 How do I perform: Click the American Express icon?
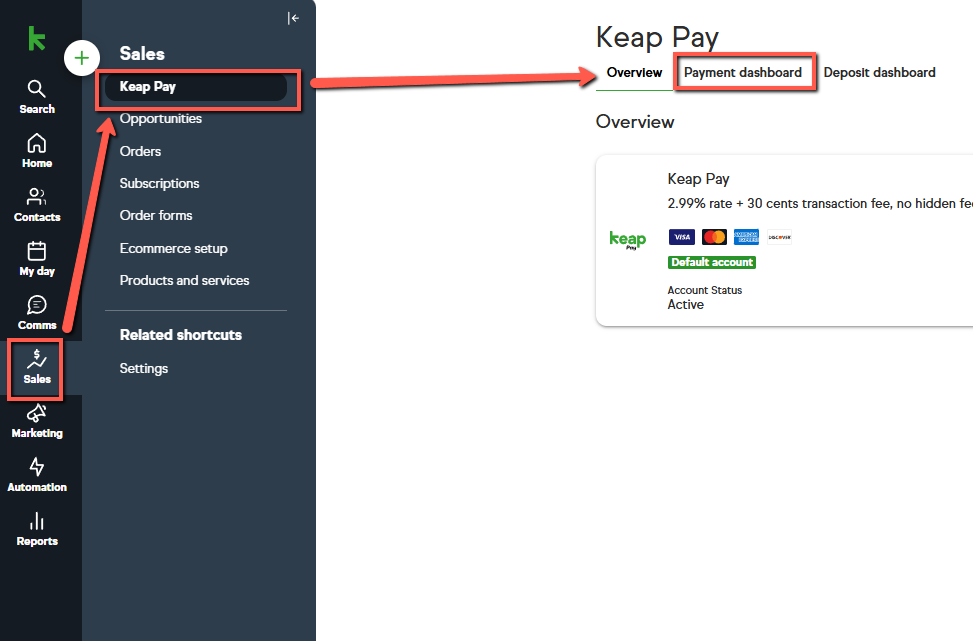(747, 237)
